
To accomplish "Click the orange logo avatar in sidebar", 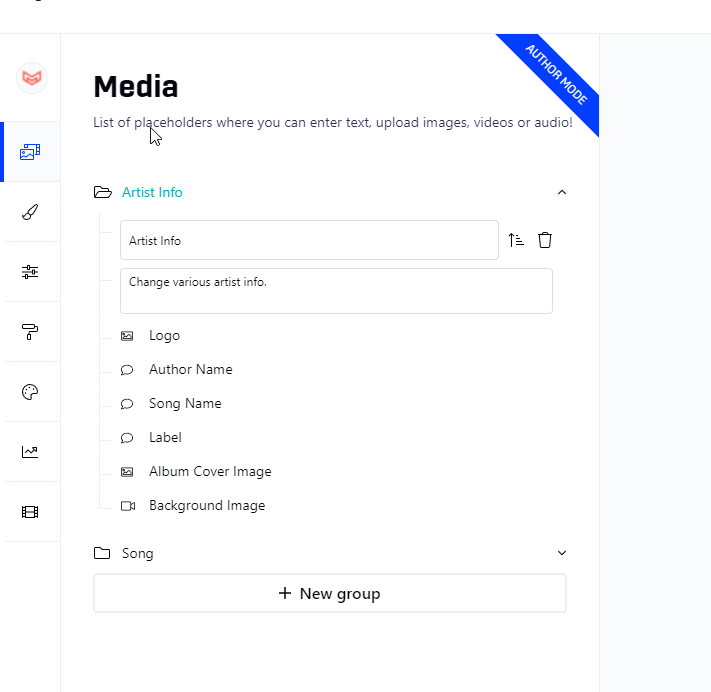I will click(32, 78).
